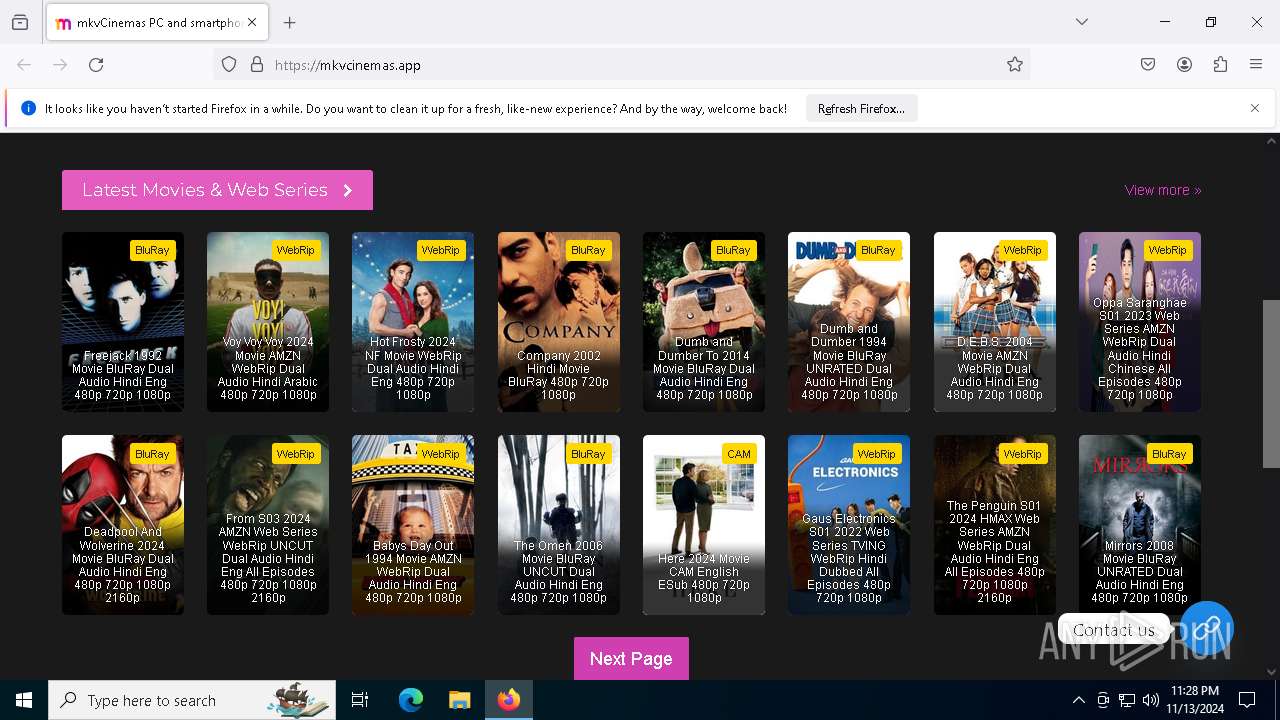Open Hot Frosty 2024 movie card
The width and height of the screenshot is (1280, 720).
tap(413, 322)
